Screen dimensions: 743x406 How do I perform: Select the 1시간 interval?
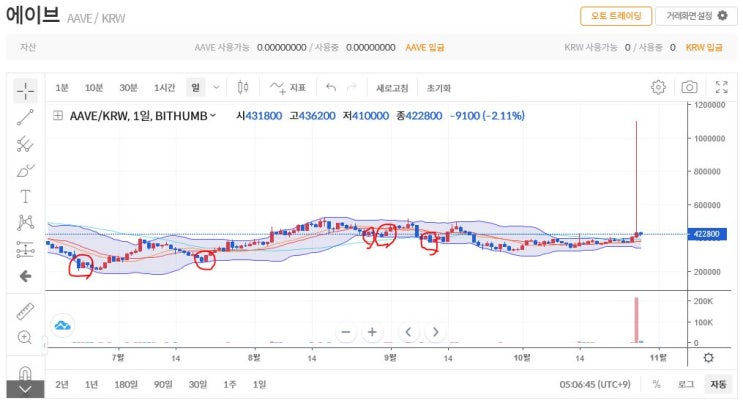pyautogui.click(x=164, y=88)
